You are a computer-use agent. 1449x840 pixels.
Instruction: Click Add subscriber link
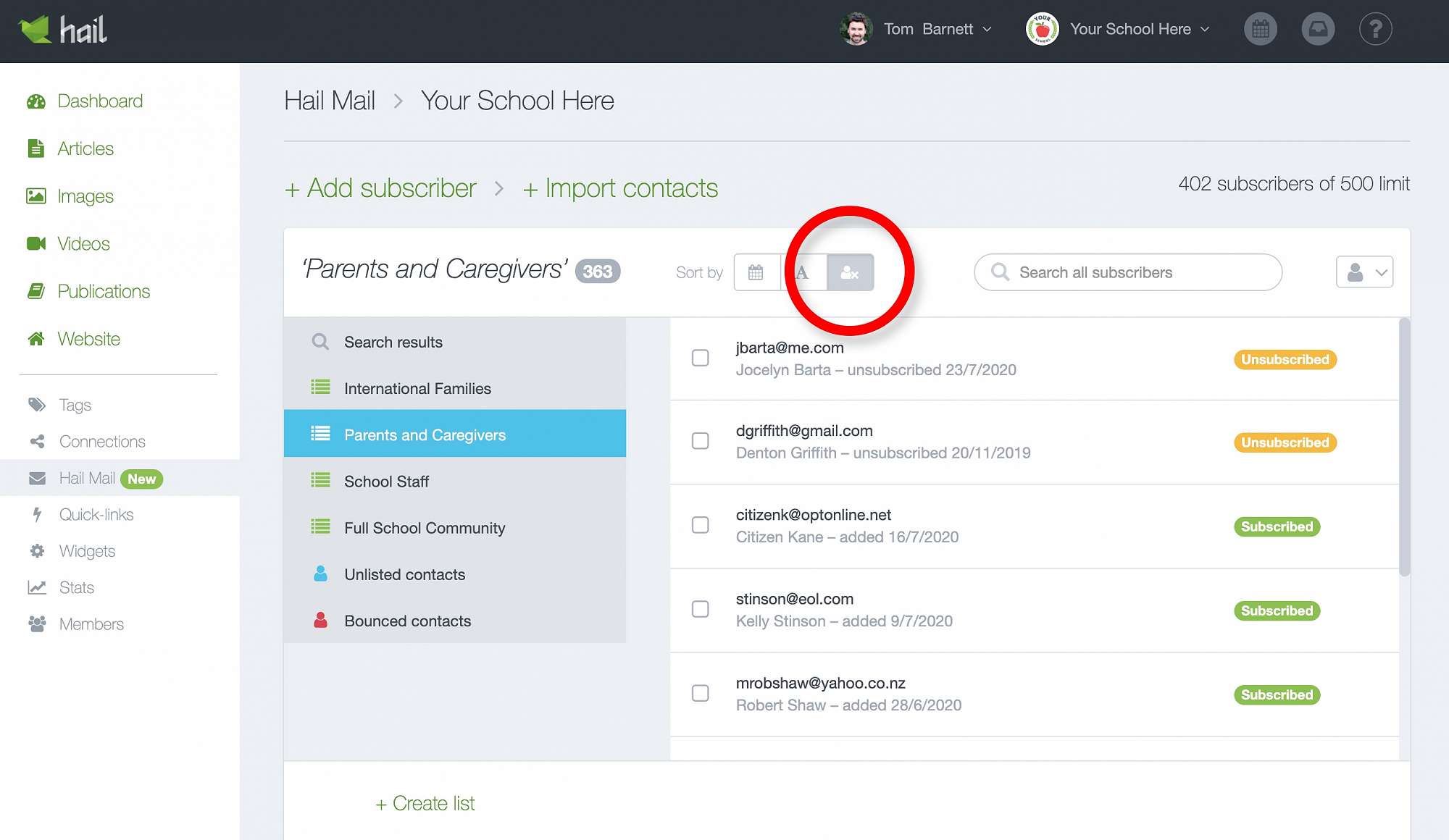pyautogui.click(x=381, y=188)
